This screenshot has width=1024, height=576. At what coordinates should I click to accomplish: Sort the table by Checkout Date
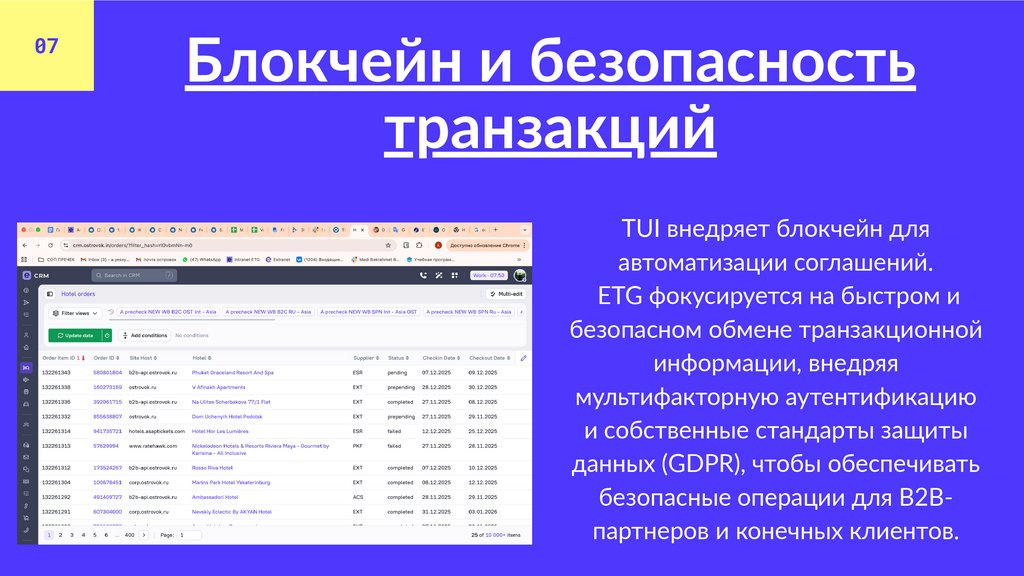[x=489, y=358]
